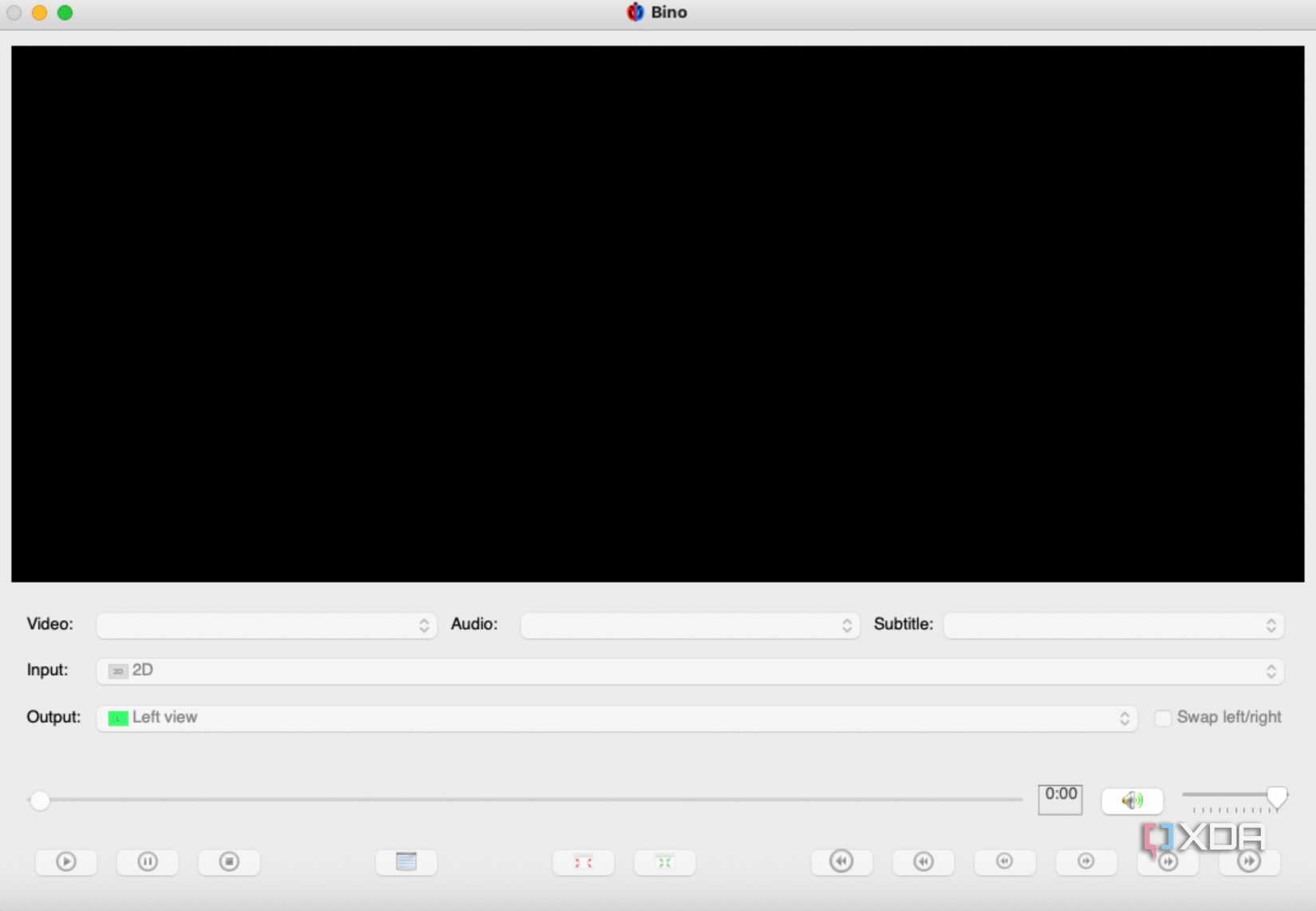Screen dimensions: 1316x911
Task: Click the yellow minimize window button
Action: point(40,13)
